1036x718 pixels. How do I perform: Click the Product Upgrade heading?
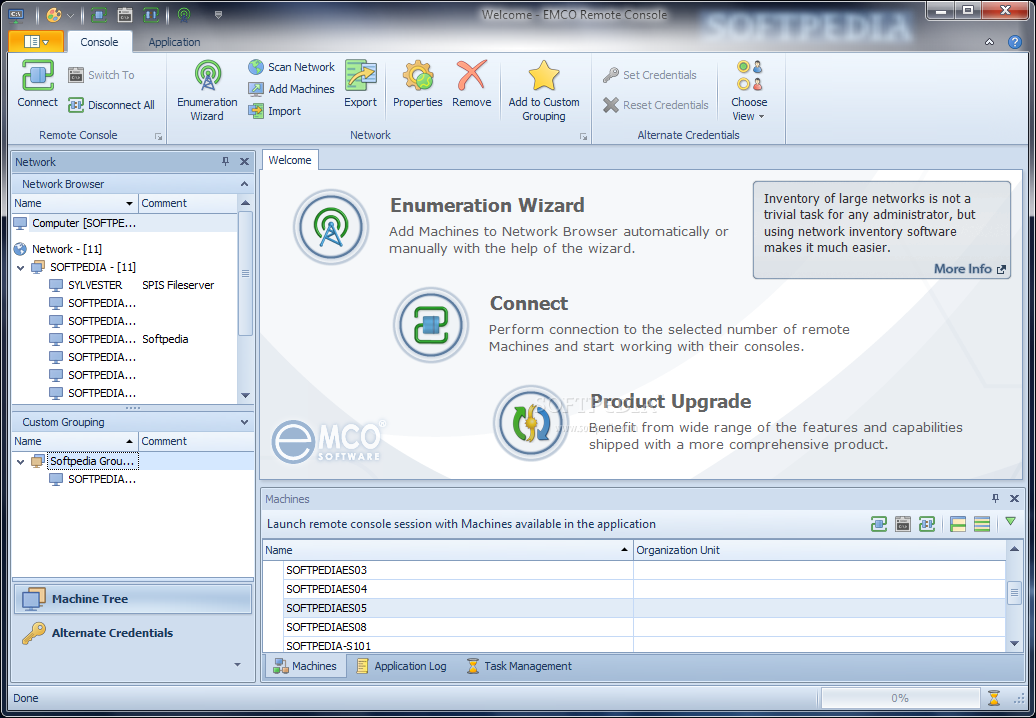(x=671, y=402)
